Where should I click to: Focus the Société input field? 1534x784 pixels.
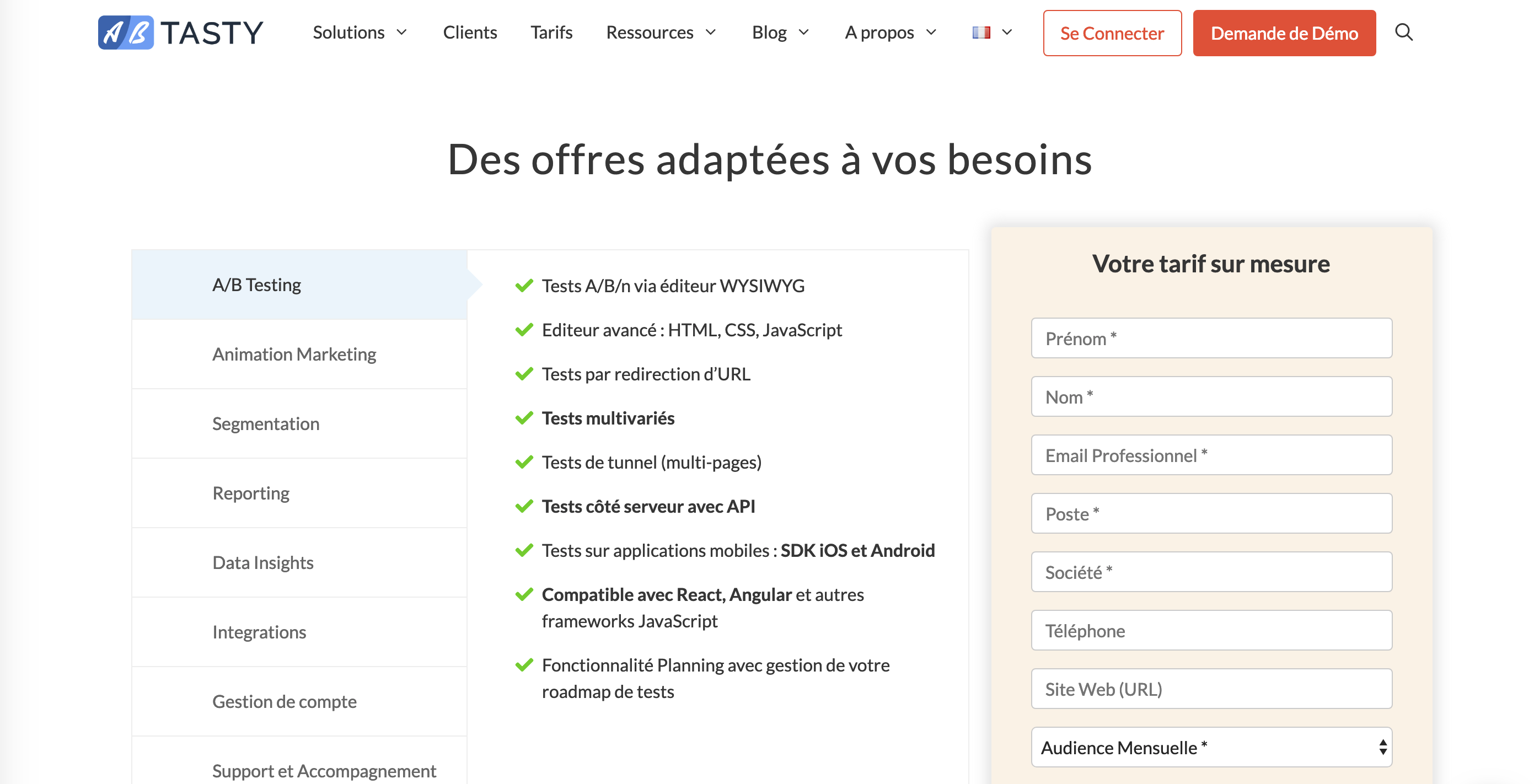click(x=1211, y=572)
